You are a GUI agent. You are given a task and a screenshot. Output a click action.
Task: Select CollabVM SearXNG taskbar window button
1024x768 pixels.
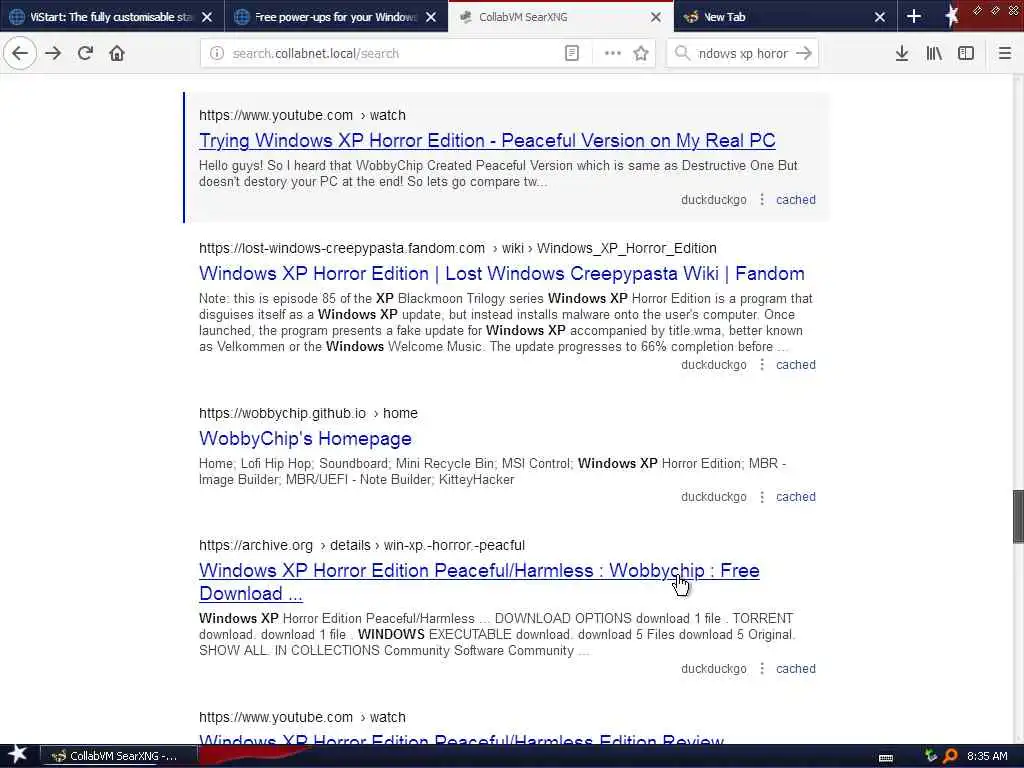[x=119, y=756]
